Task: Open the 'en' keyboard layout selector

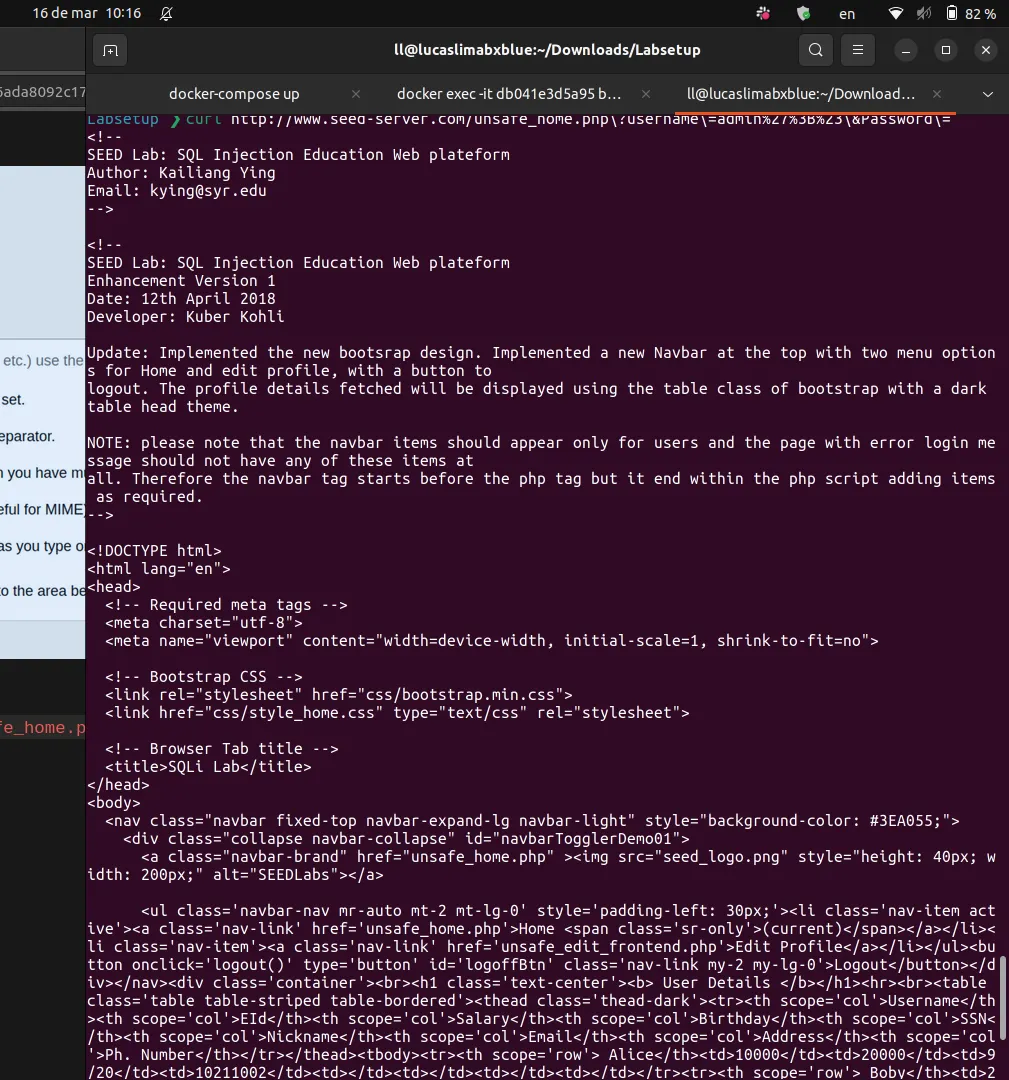Action: coord(847,14)
